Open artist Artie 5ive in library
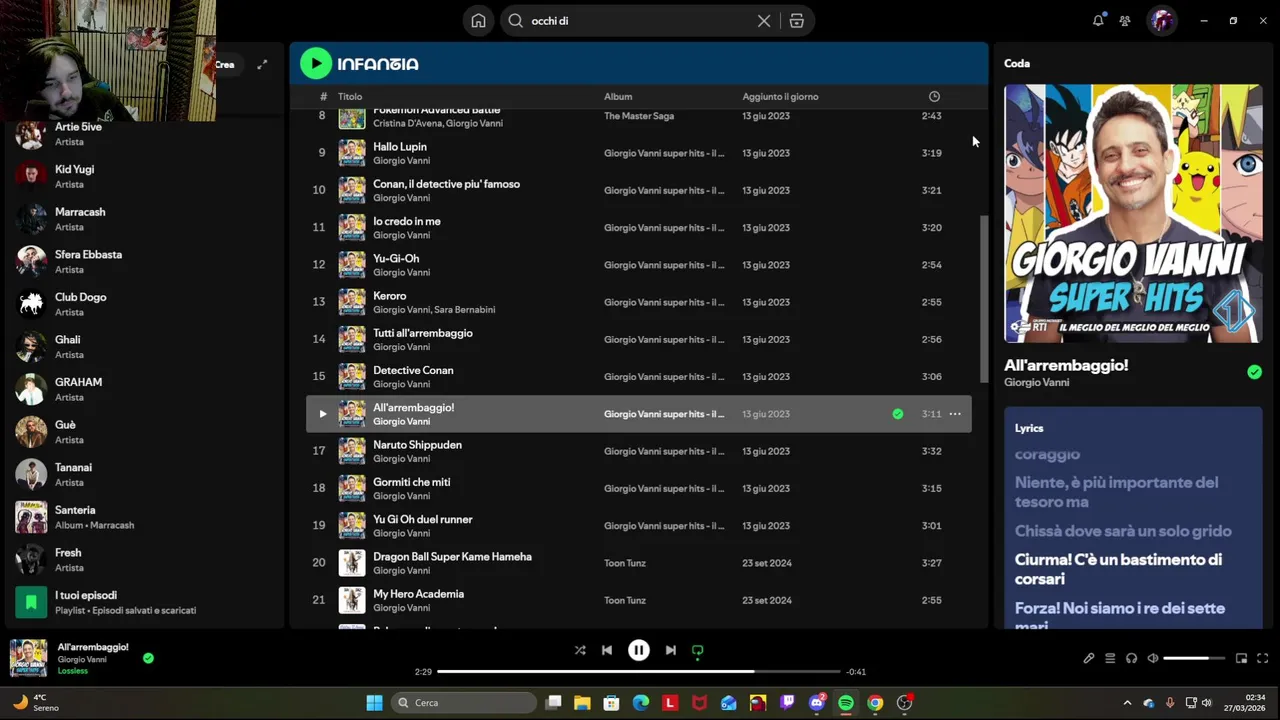 (x=145, y=134)
